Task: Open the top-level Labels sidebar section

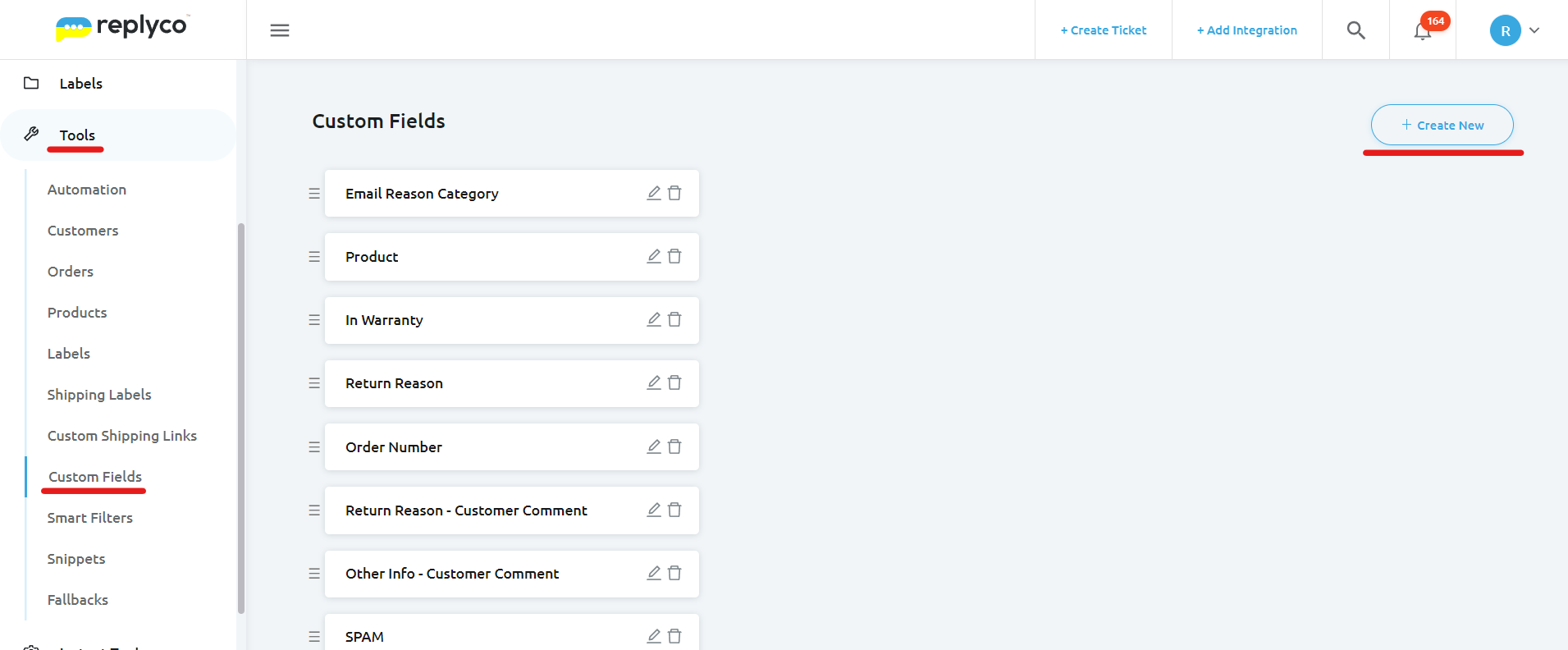Action: coord(80,84)
